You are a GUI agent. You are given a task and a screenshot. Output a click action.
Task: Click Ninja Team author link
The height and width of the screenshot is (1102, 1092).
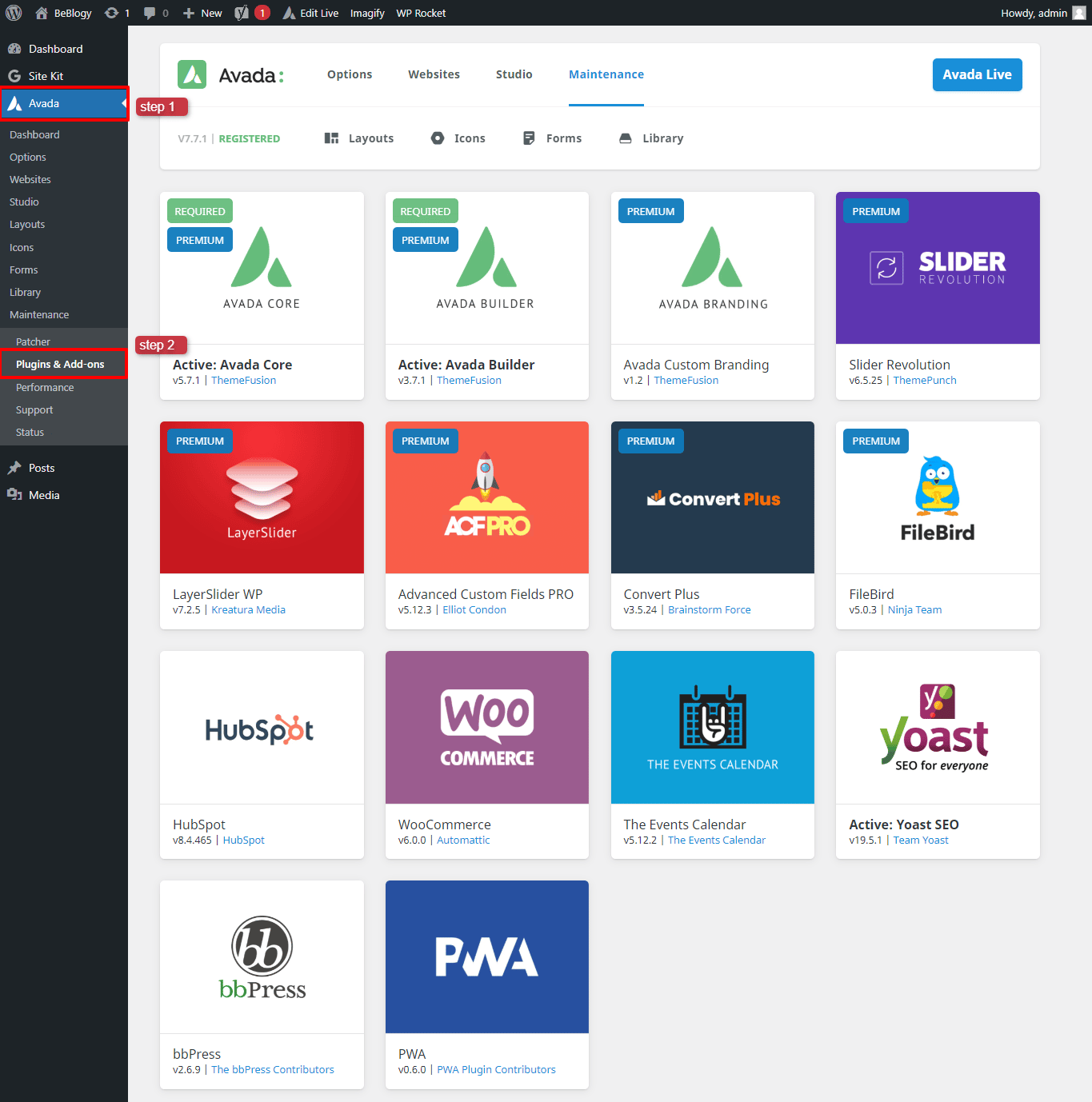pos(914,610)
